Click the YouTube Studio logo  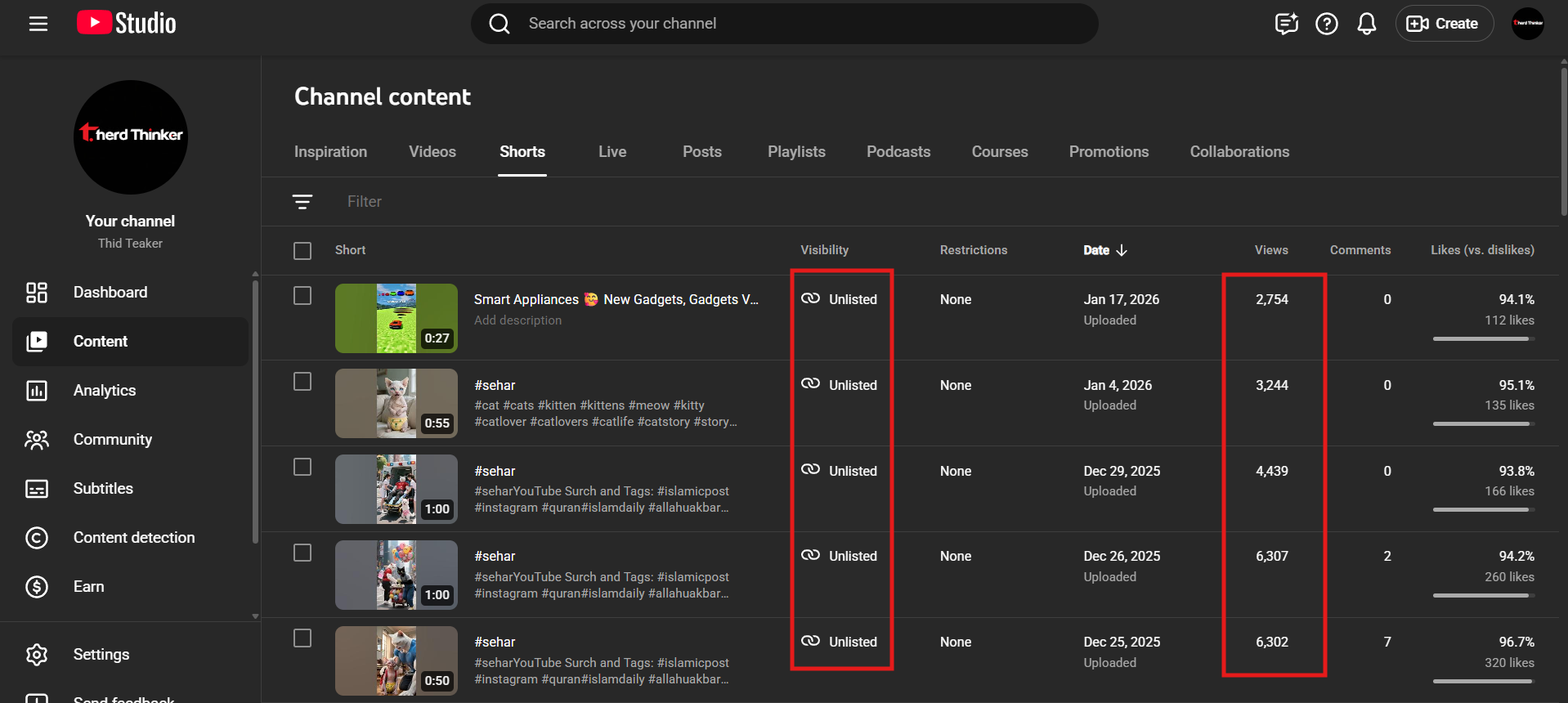pyautogui.click(x=127, y=23)
